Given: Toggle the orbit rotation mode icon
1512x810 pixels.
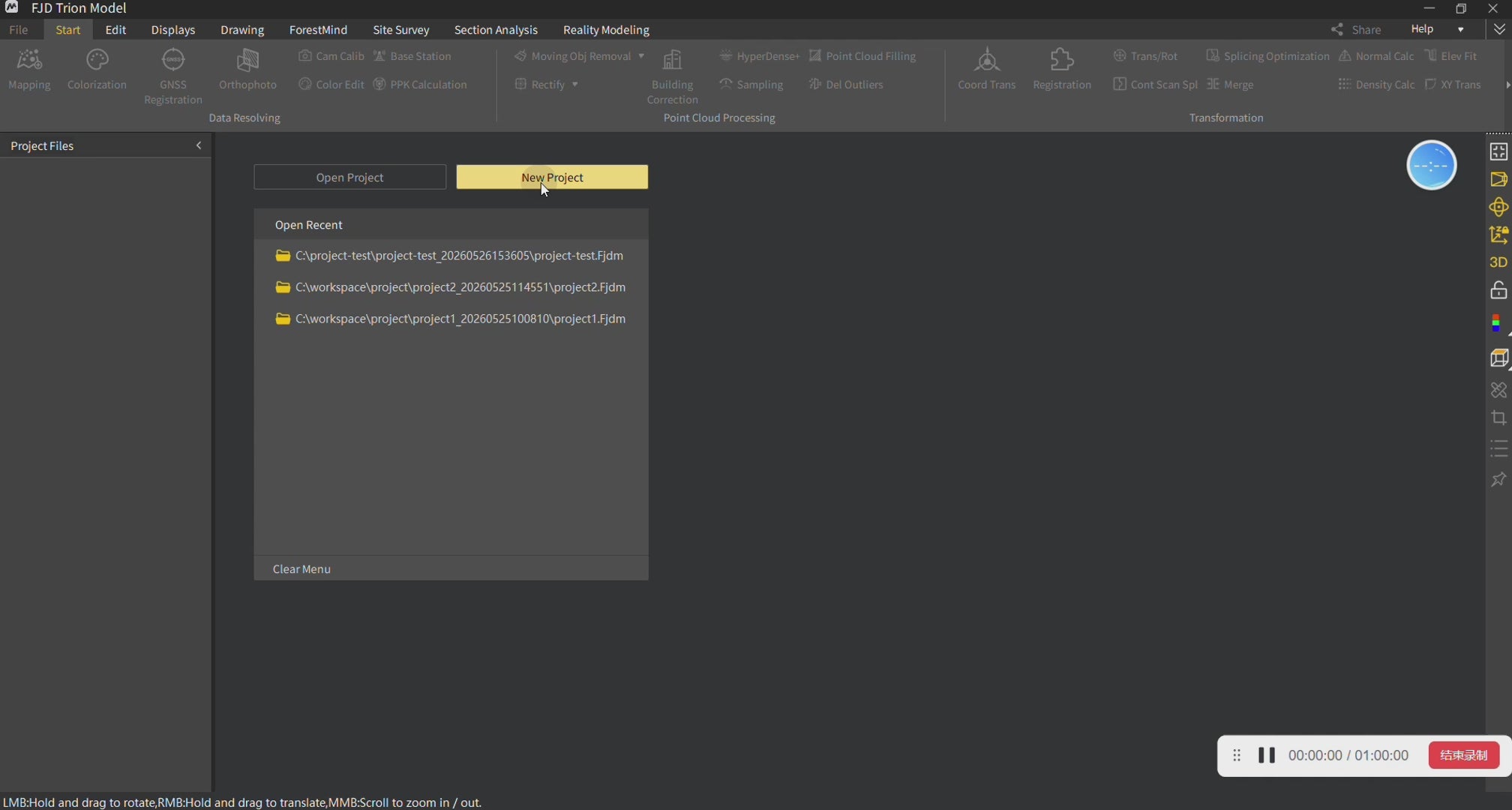Looking at the screenshot, I should point(1498,207).
